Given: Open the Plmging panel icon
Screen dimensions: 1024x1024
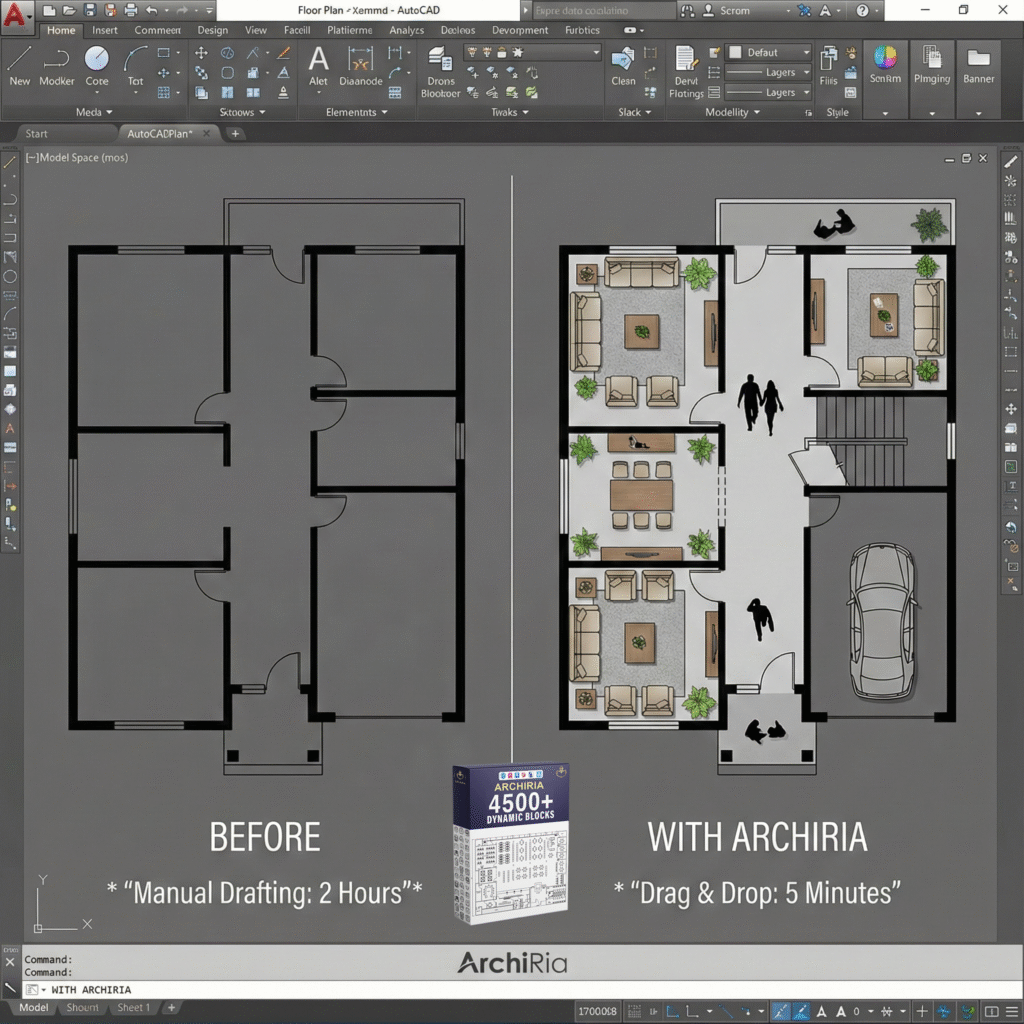Looking at the screenshot, I should coord(932,58).
